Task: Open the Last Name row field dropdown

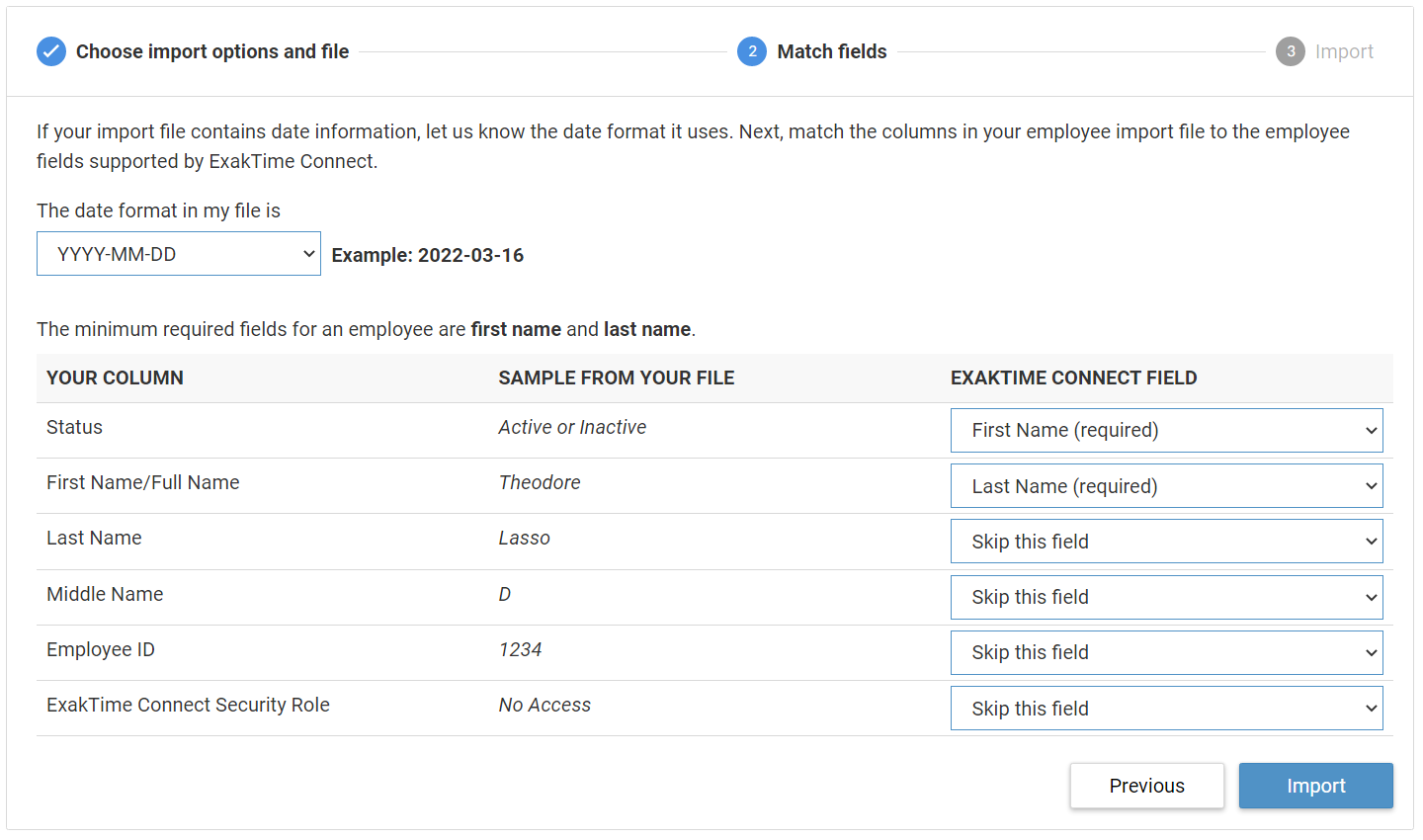Action: tap(1166, 542)
